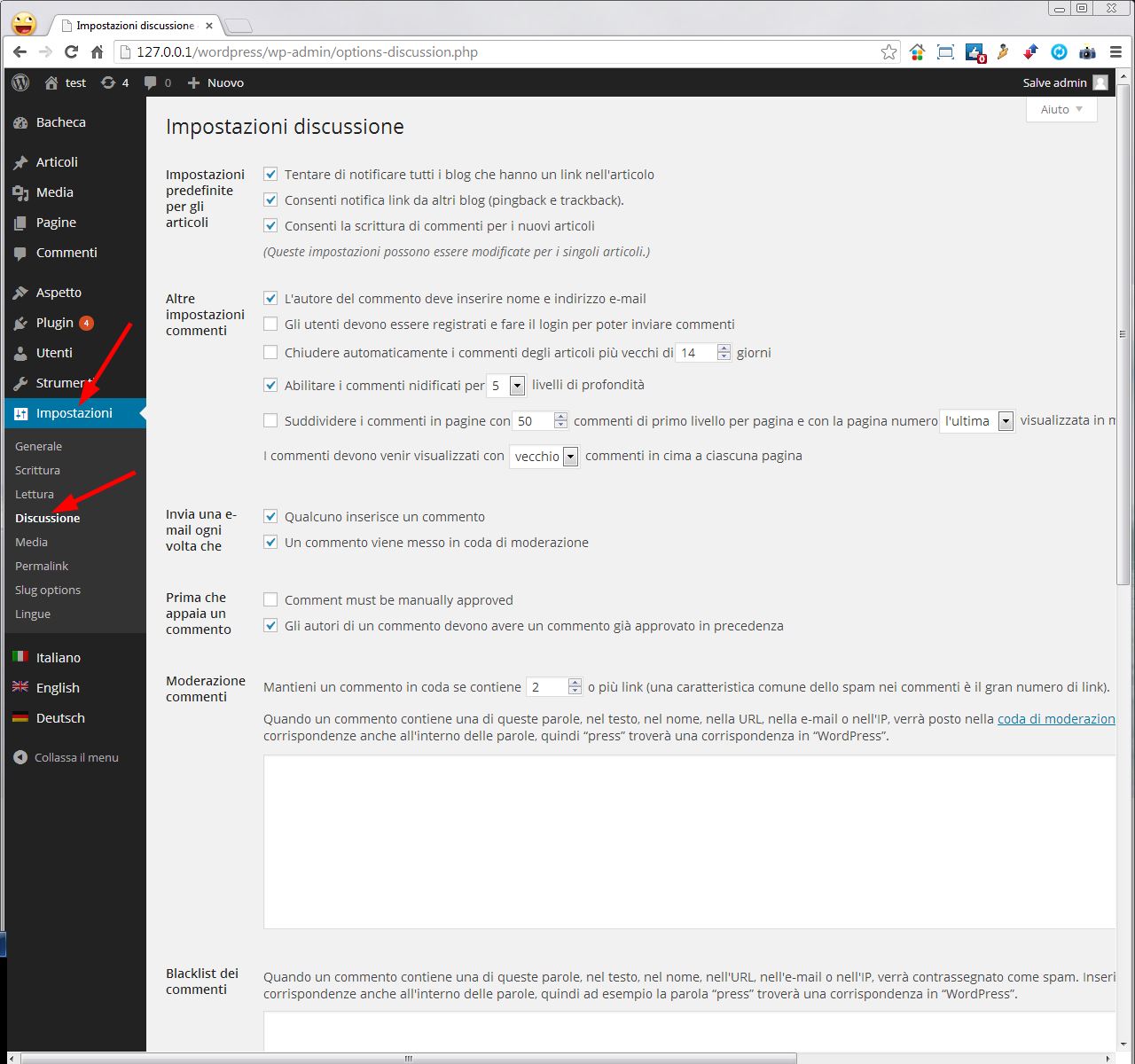Expand the Aiuto help panel
Image resolution: width=1135 pixels, height=1064 pixels.
tap(1061, 109)
